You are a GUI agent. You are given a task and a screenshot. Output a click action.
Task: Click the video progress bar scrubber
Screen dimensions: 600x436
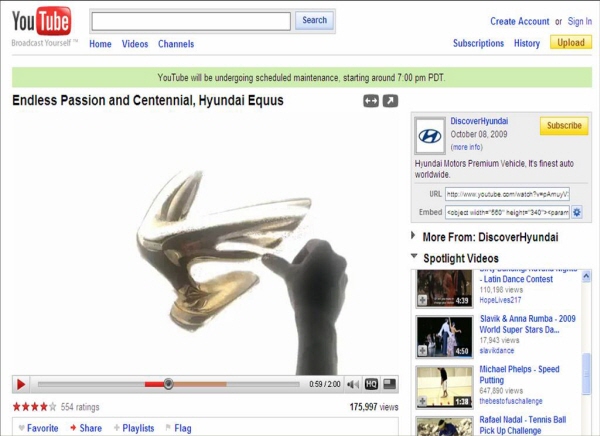click(x=168, y=384)
